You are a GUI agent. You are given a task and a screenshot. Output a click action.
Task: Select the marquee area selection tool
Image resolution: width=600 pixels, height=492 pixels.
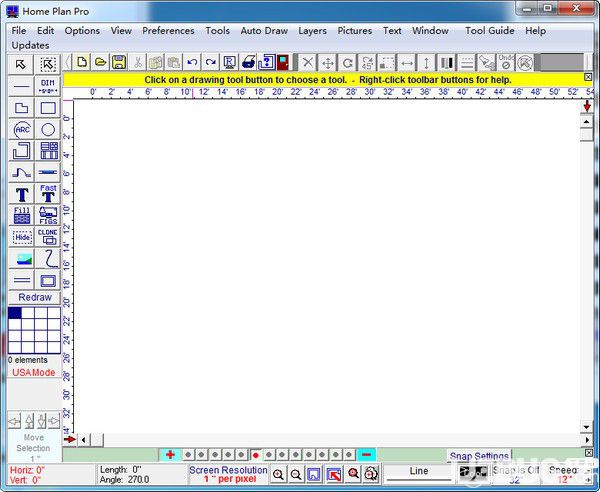tap(48, 64)
